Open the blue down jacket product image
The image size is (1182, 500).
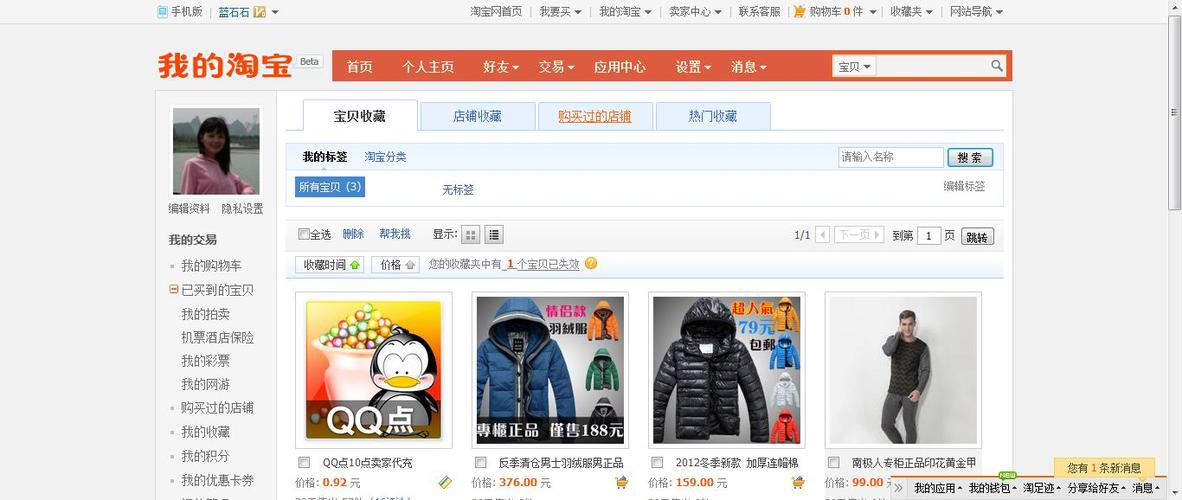[x=550, y=370]
